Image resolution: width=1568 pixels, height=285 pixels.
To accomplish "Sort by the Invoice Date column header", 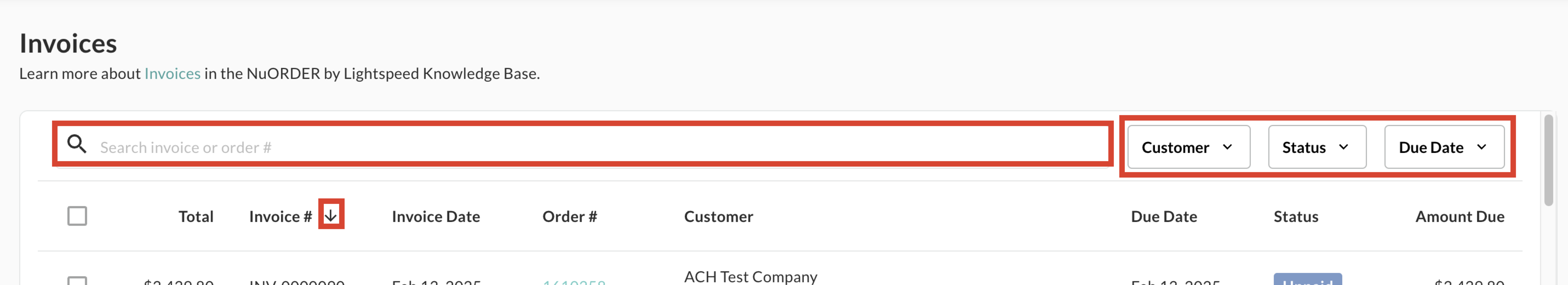I will pyautogui.click(x=436, y=217).
